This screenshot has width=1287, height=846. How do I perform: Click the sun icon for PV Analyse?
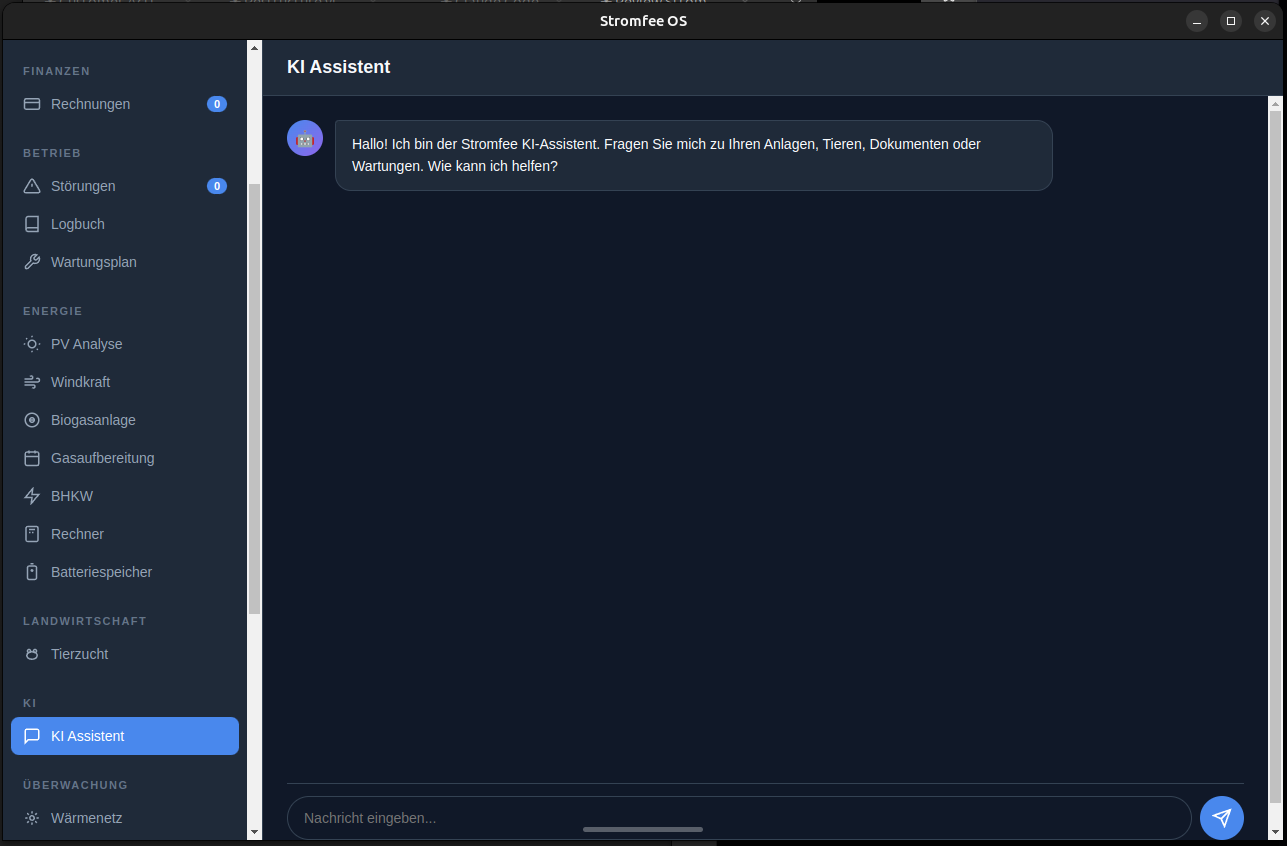point(32,344)
